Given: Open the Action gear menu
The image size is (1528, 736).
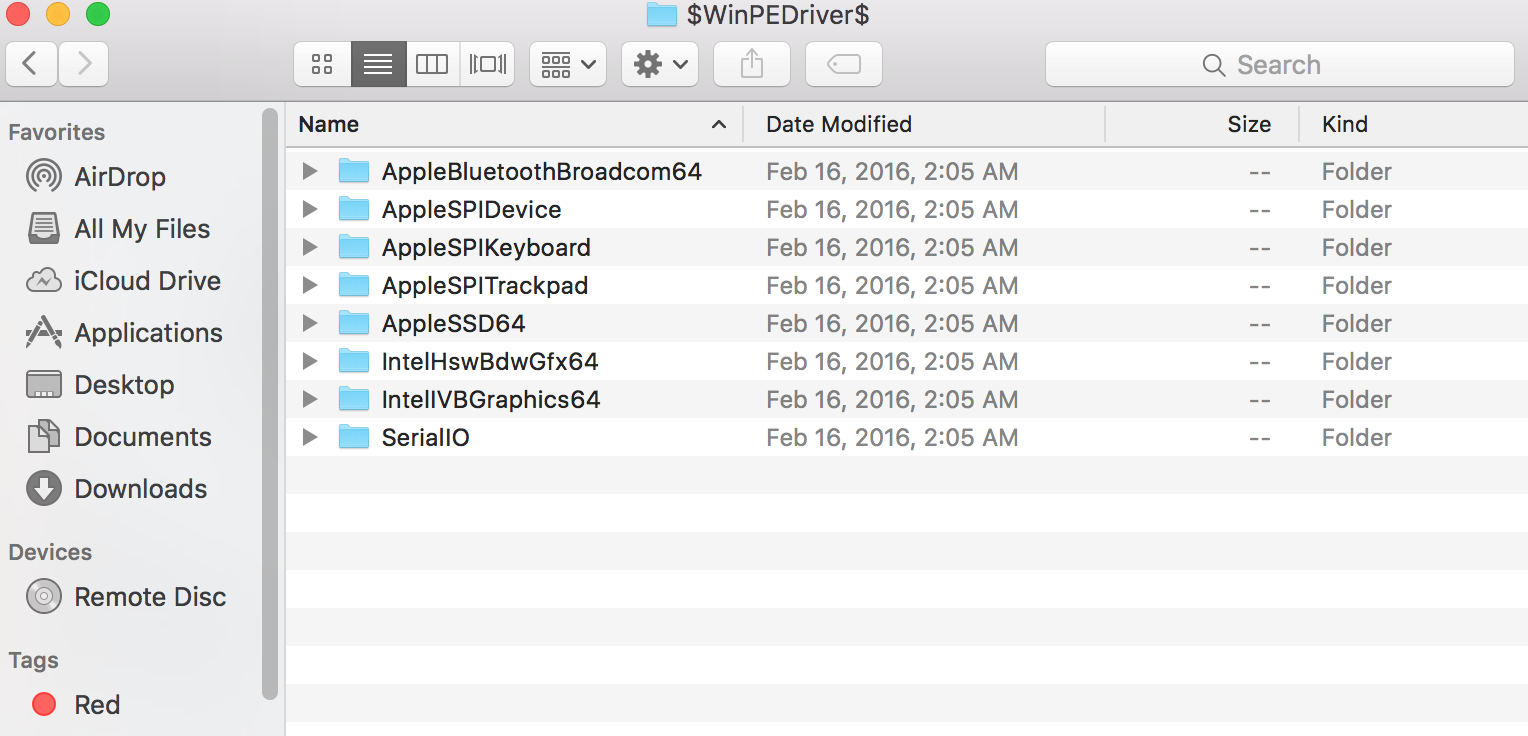Looking at the screenshot, I should [660, 65].
